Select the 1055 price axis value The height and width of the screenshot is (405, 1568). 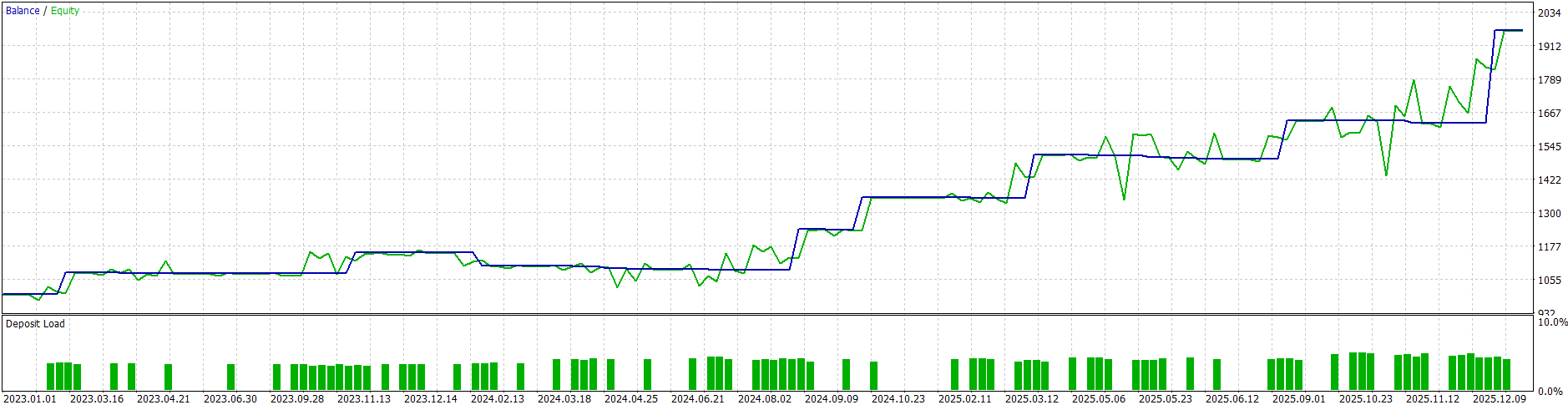click(x=1550, y=281)
